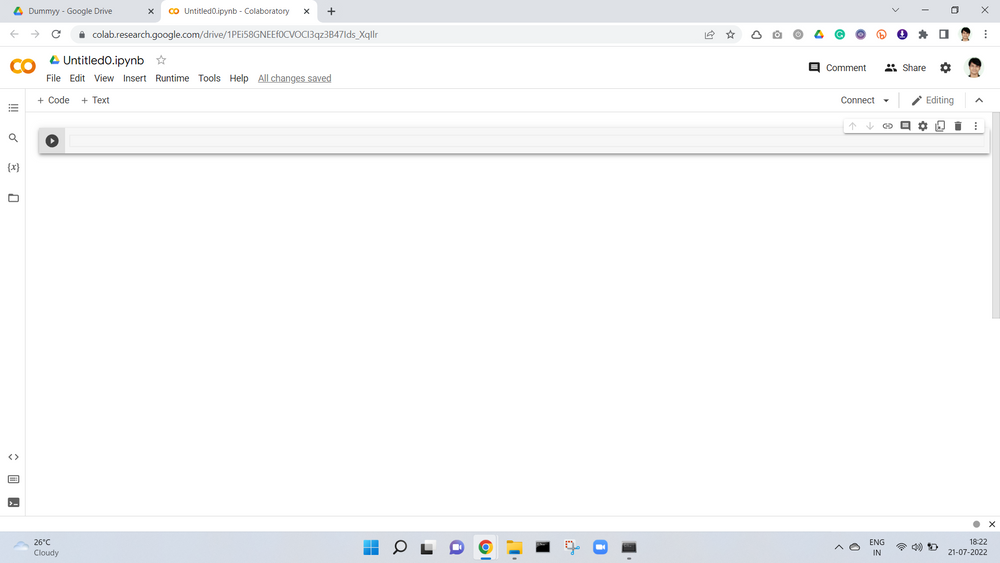Open Windows Start menu
The image size is (1000, 563).
371,547
